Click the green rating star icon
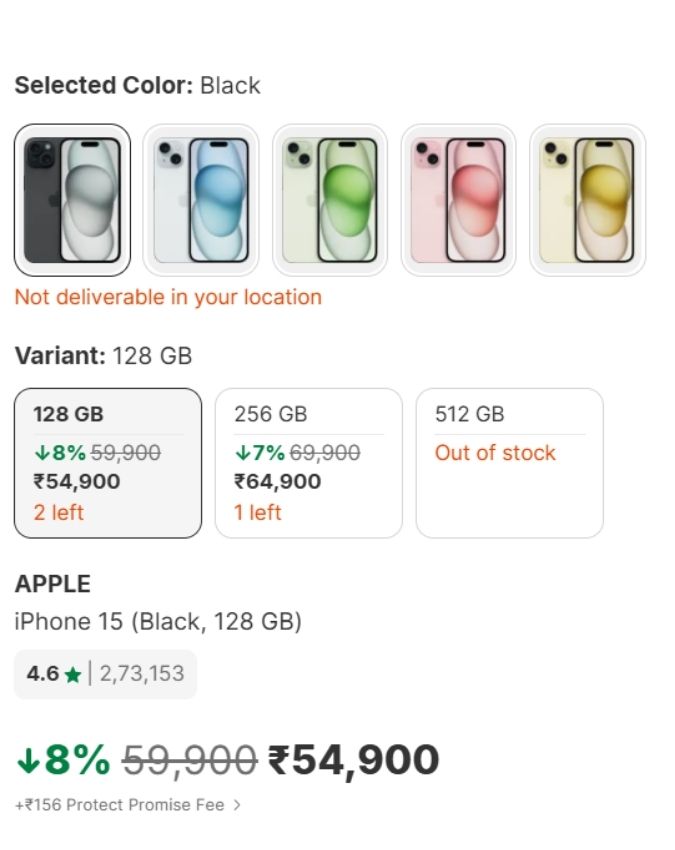 [73, 675]
